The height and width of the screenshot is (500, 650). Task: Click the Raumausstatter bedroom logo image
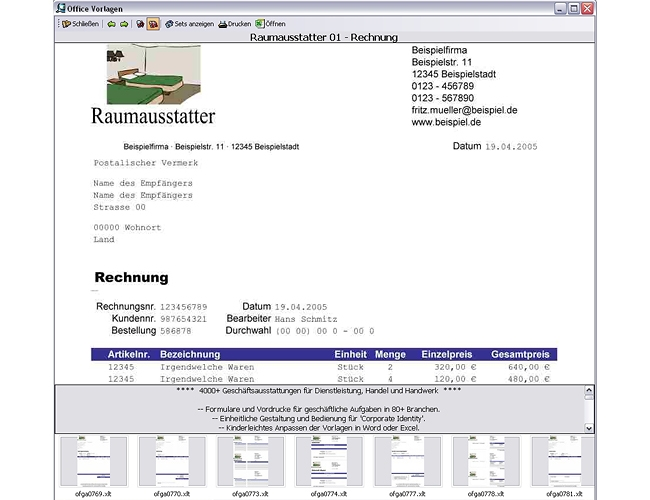154,74
